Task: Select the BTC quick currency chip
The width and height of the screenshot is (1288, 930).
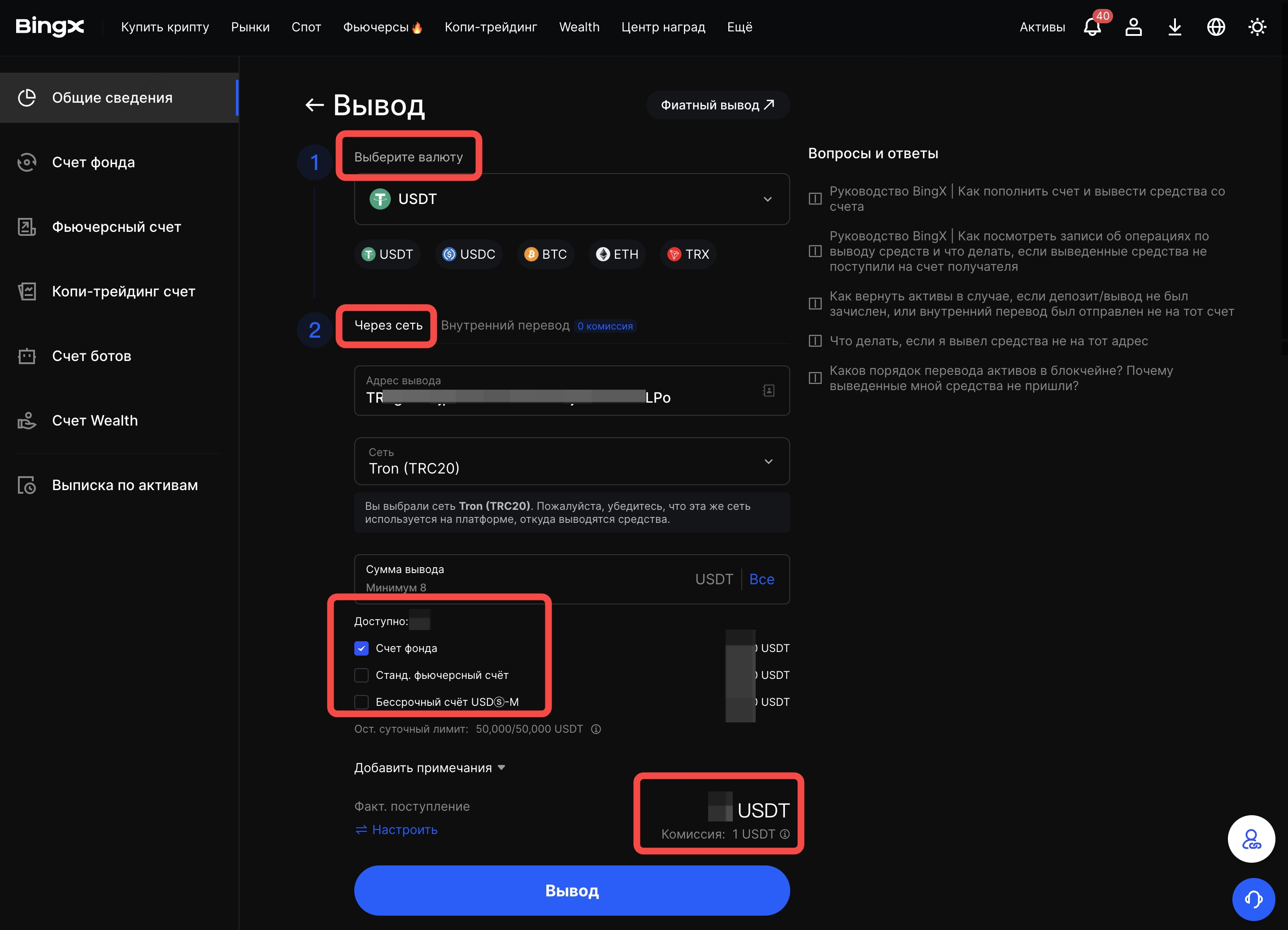Action: [x=545, y=254]
